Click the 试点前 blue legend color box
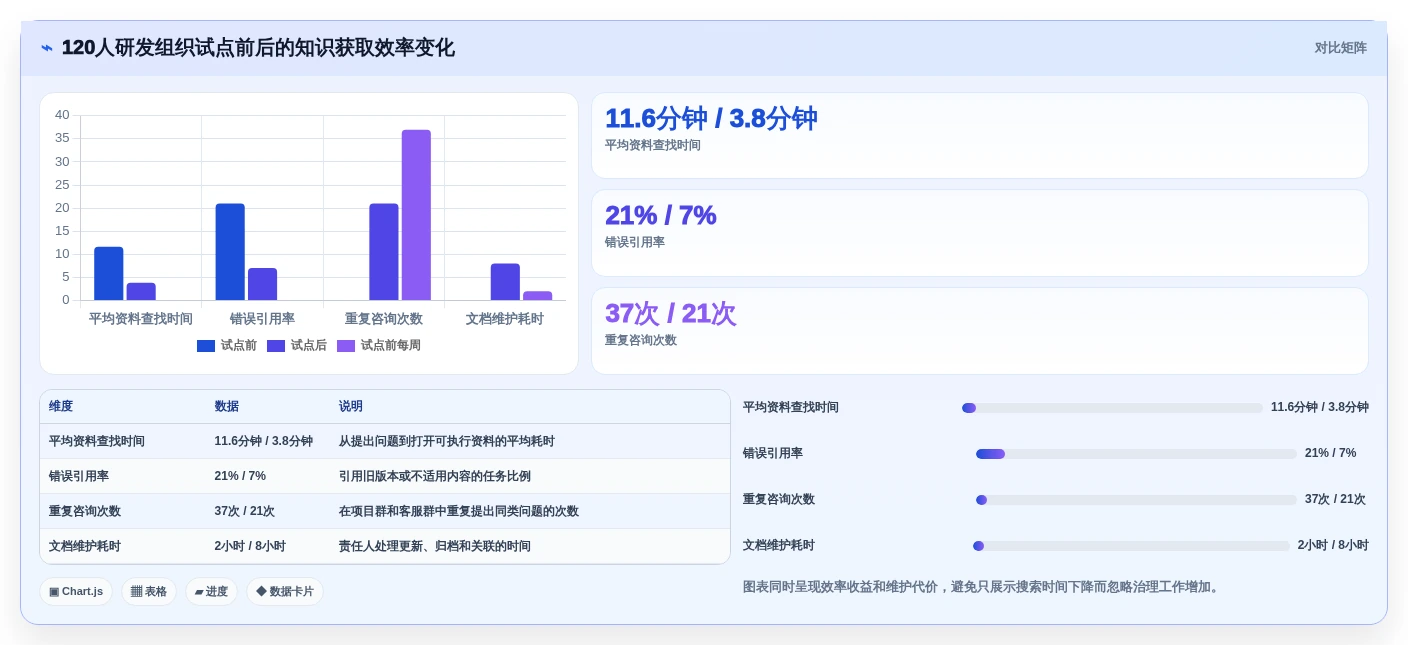This screenshot has height=645, width=1408. pos(206,346)
